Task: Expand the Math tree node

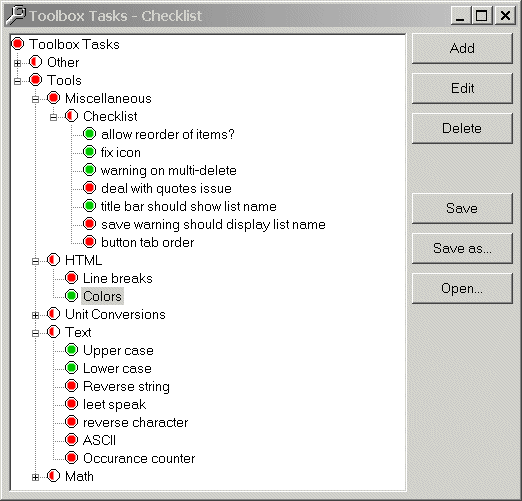Action: click(35, 477)
